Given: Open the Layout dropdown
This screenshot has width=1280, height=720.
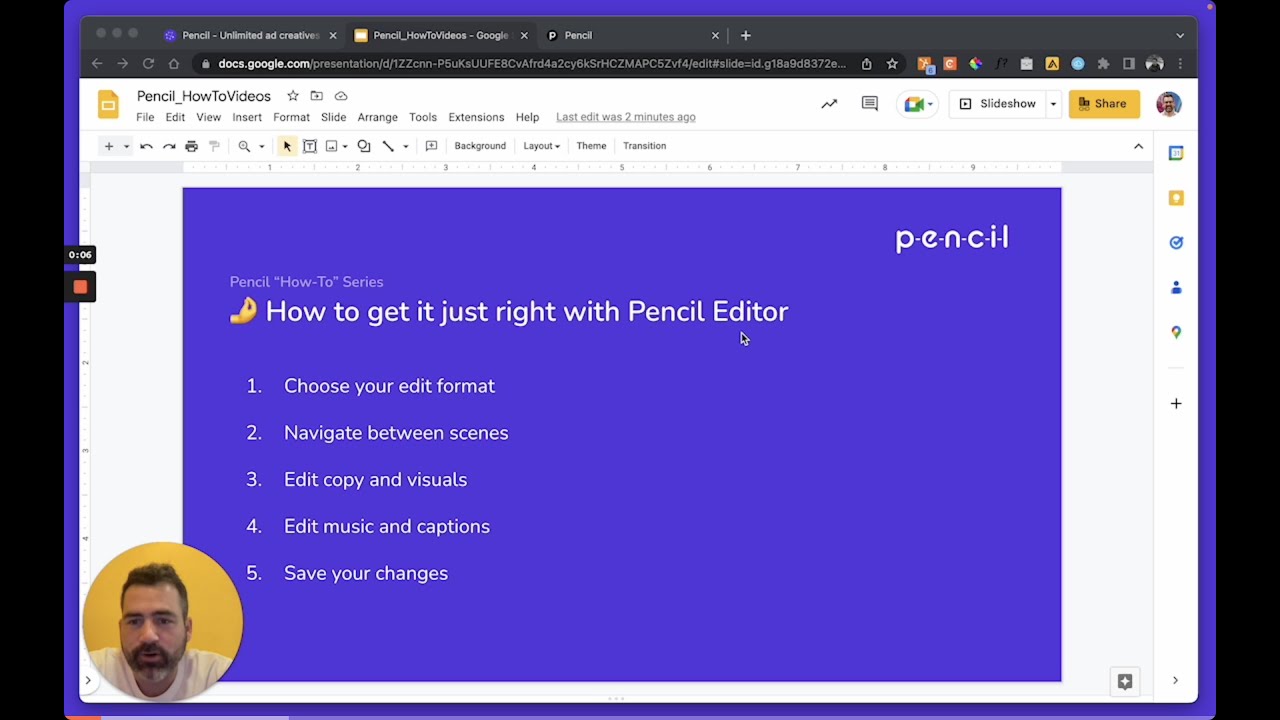Looking at the screenshot, I should pos(541,146).
